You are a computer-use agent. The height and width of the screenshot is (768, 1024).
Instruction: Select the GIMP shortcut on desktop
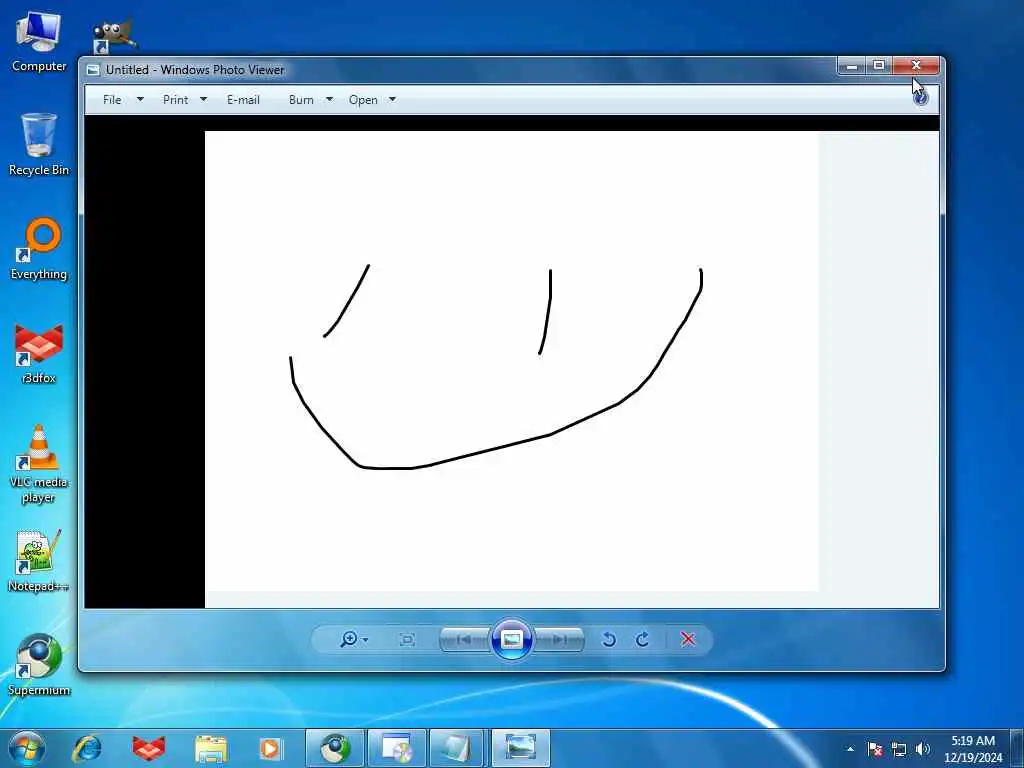point(114,36)
